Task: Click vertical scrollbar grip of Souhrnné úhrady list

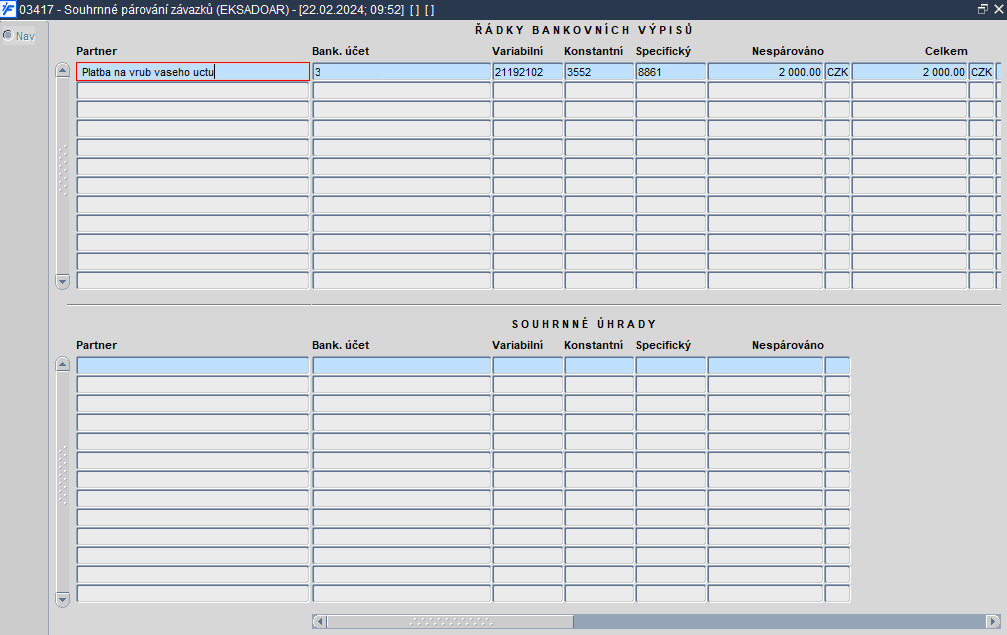Action: point(62,475)
